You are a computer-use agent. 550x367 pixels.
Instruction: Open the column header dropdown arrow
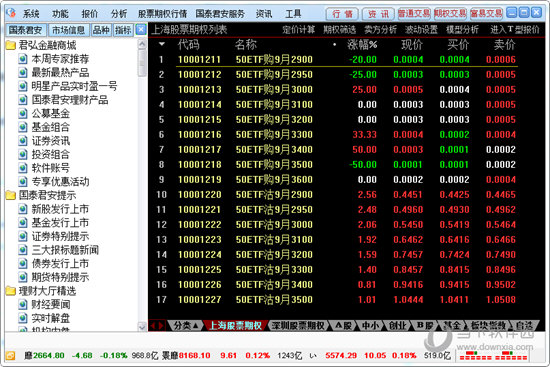[162, 45]
